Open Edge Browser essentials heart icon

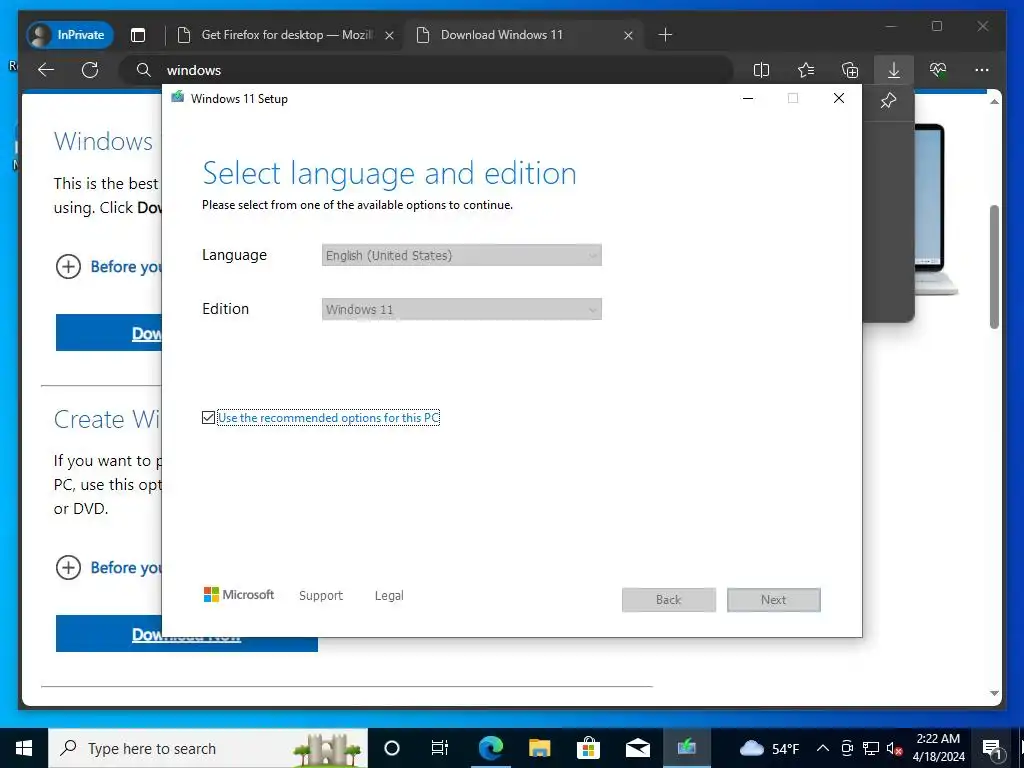pyautogui.click(x=938, y=70)
